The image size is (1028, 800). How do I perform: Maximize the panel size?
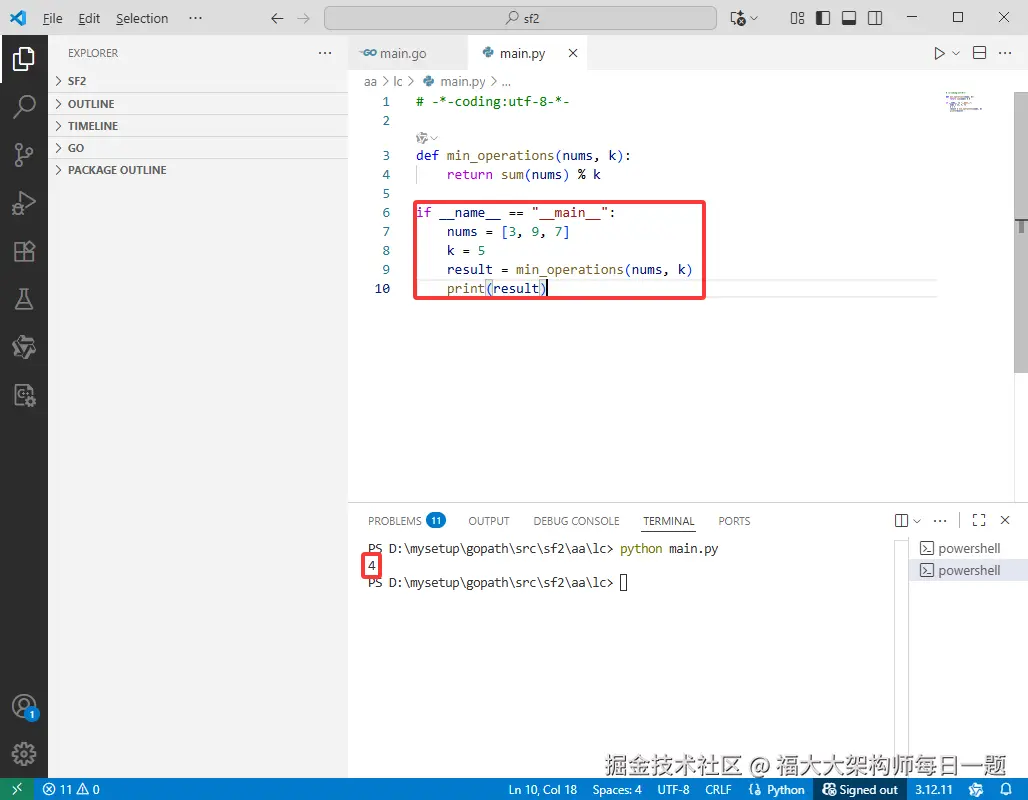tap(979, 520)
